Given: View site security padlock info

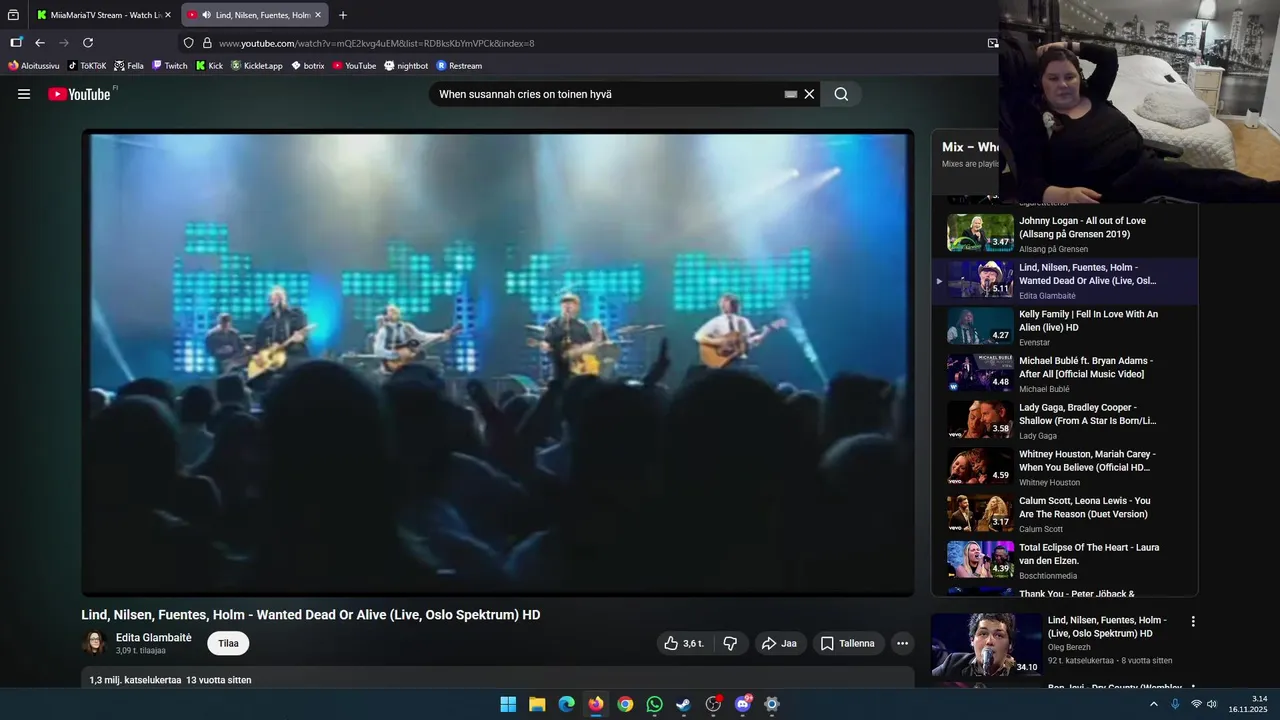Looking at the screenshot, I should tap(207, 43).
